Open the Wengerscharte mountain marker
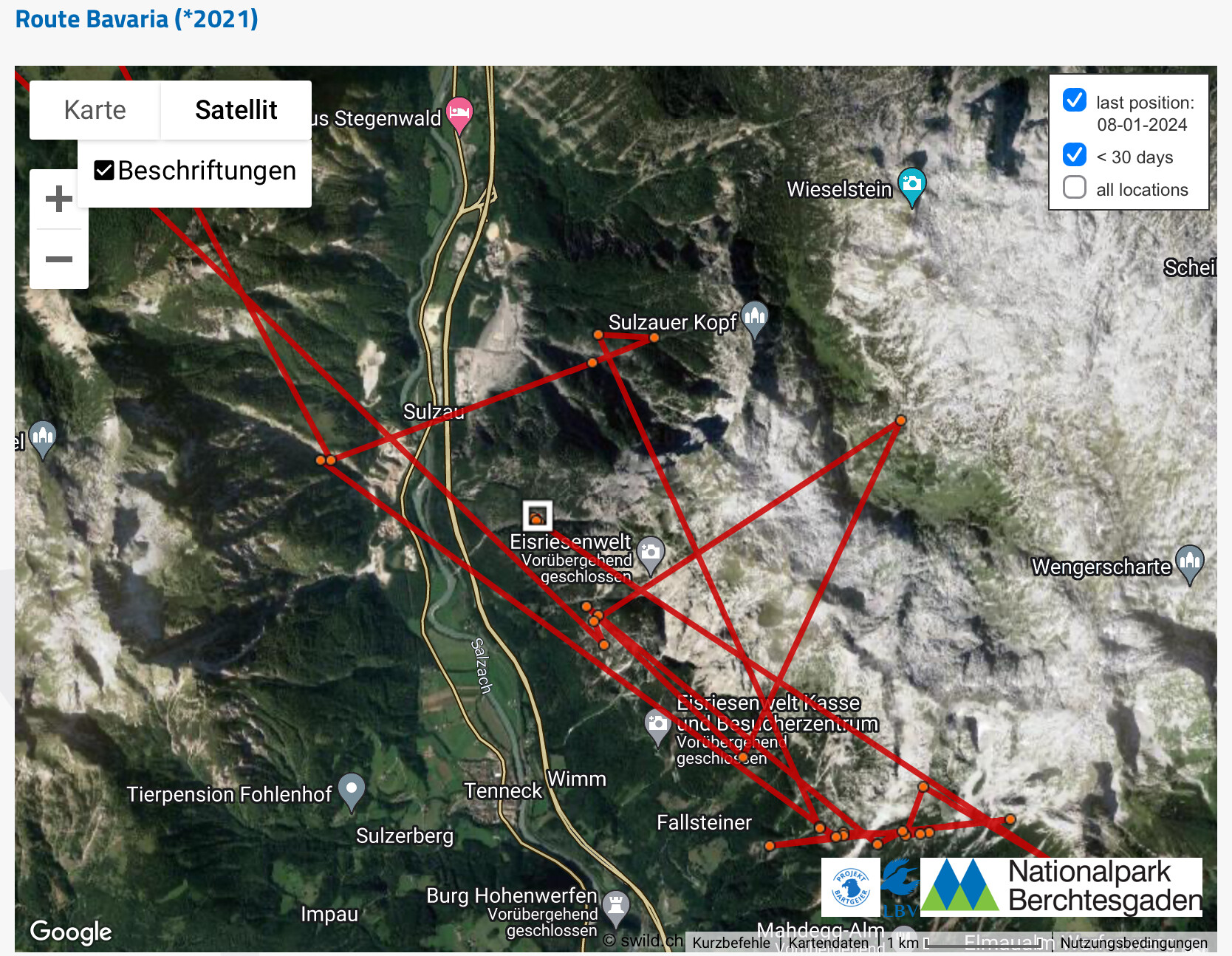Image resolution: width=1232 pixels, height=956 pixels. point(1189,564)
